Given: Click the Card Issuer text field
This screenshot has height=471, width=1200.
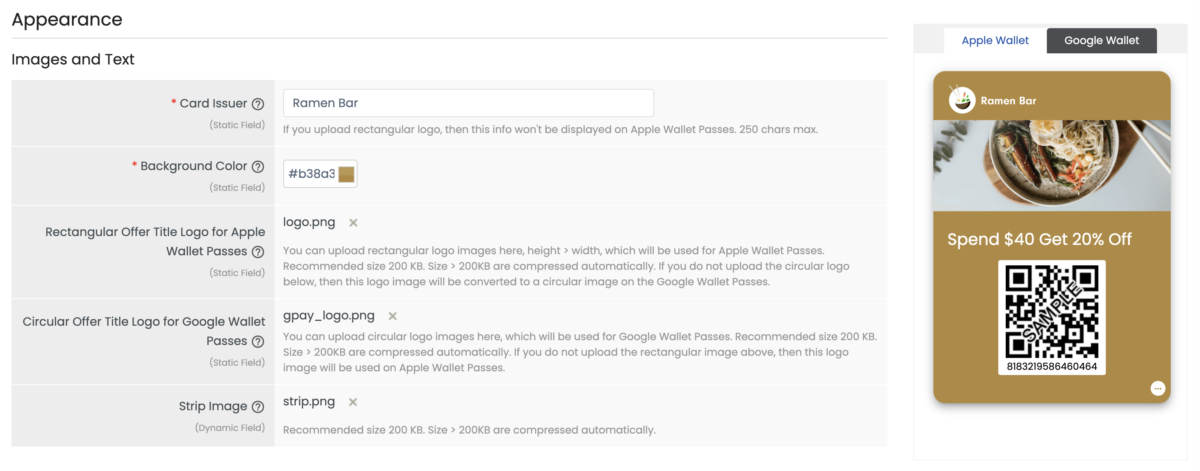Looking at the screenshot, I should point(468,103).
